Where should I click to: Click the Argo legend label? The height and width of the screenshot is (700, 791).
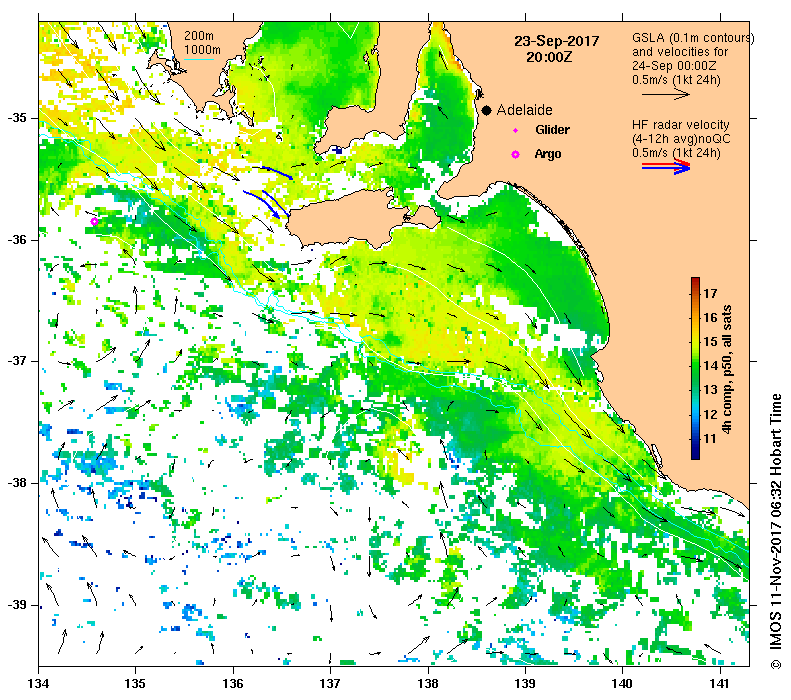coord(548,154)
